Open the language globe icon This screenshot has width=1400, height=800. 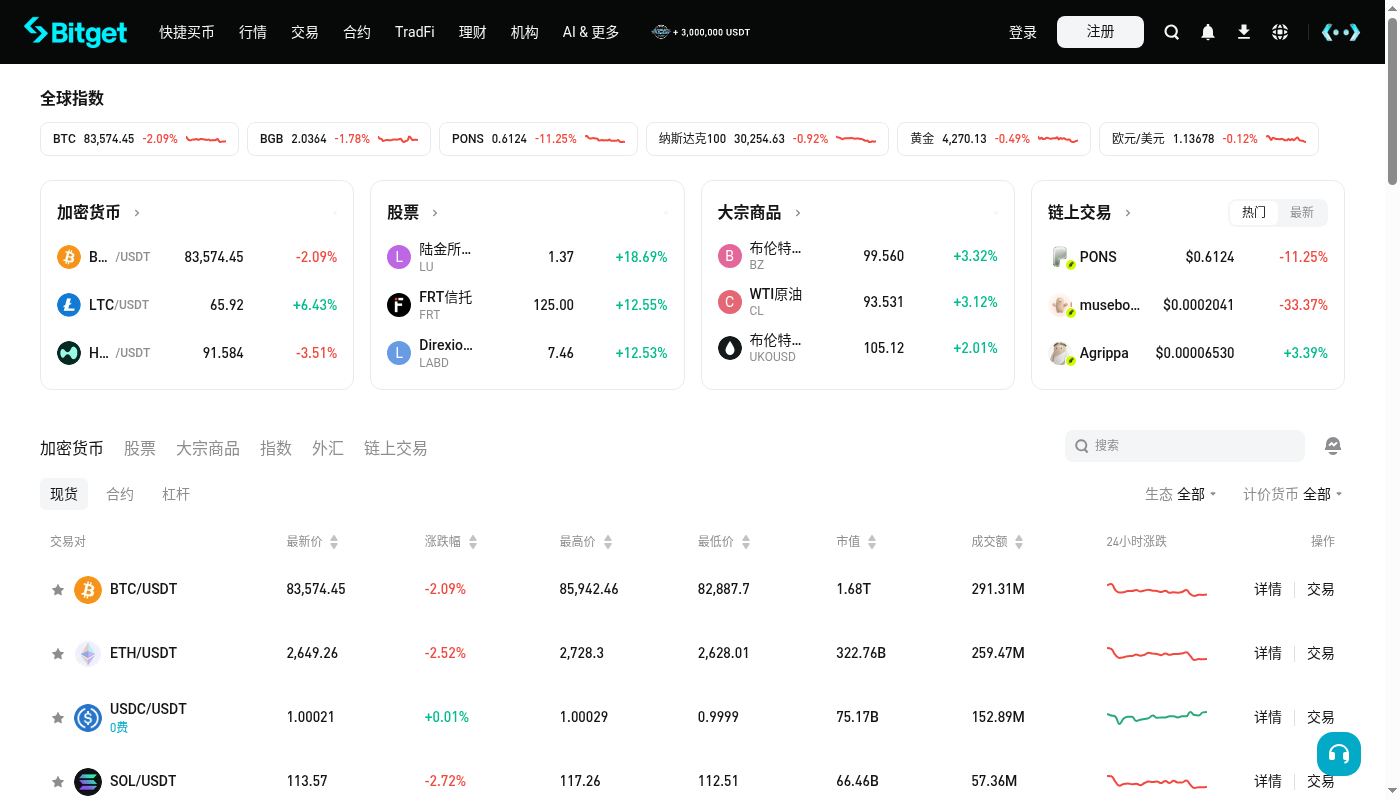[x=1280, y=32]
